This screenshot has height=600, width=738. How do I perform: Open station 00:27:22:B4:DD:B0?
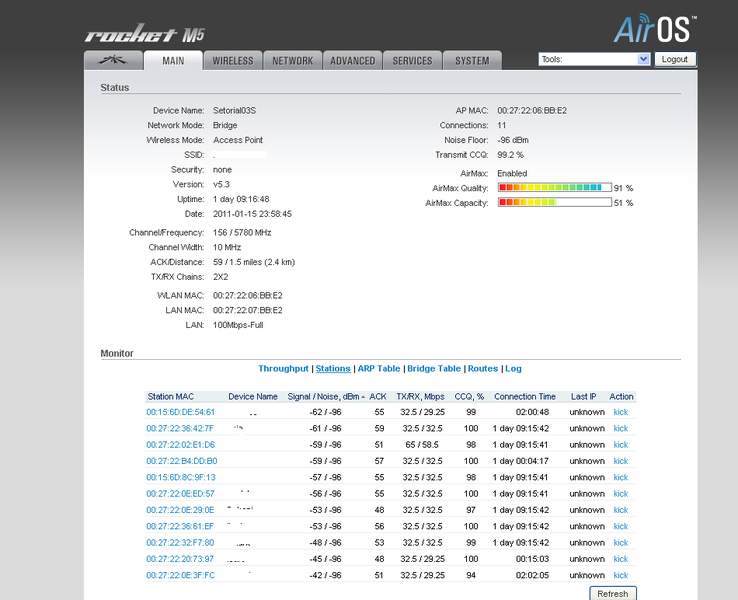[182, 461]
